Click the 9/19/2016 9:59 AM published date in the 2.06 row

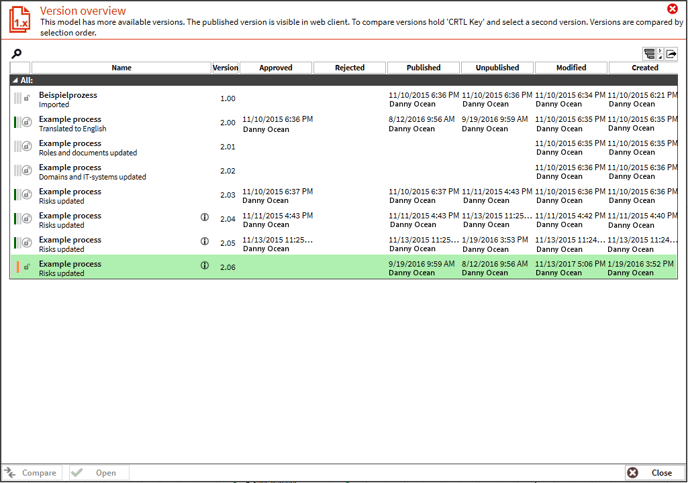pos(422,264)
